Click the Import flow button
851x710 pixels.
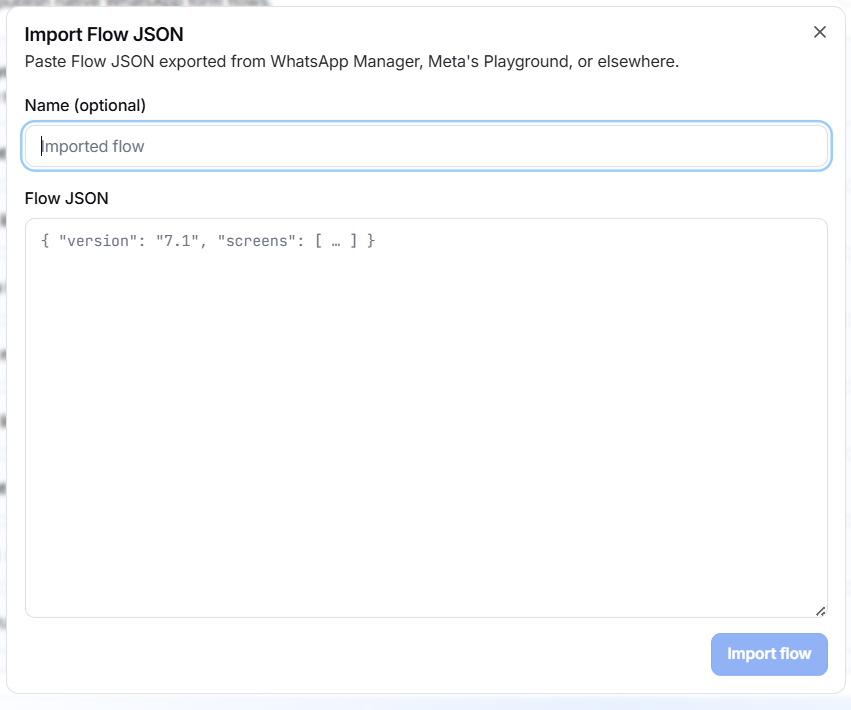click(769, 654)
